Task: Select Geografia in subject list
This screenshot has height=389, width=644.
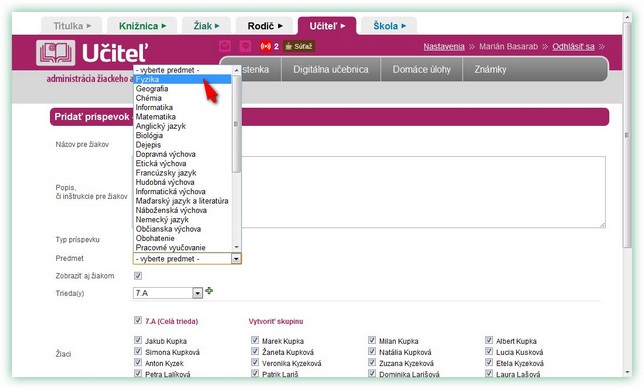Action: click(x=183, y=89)
